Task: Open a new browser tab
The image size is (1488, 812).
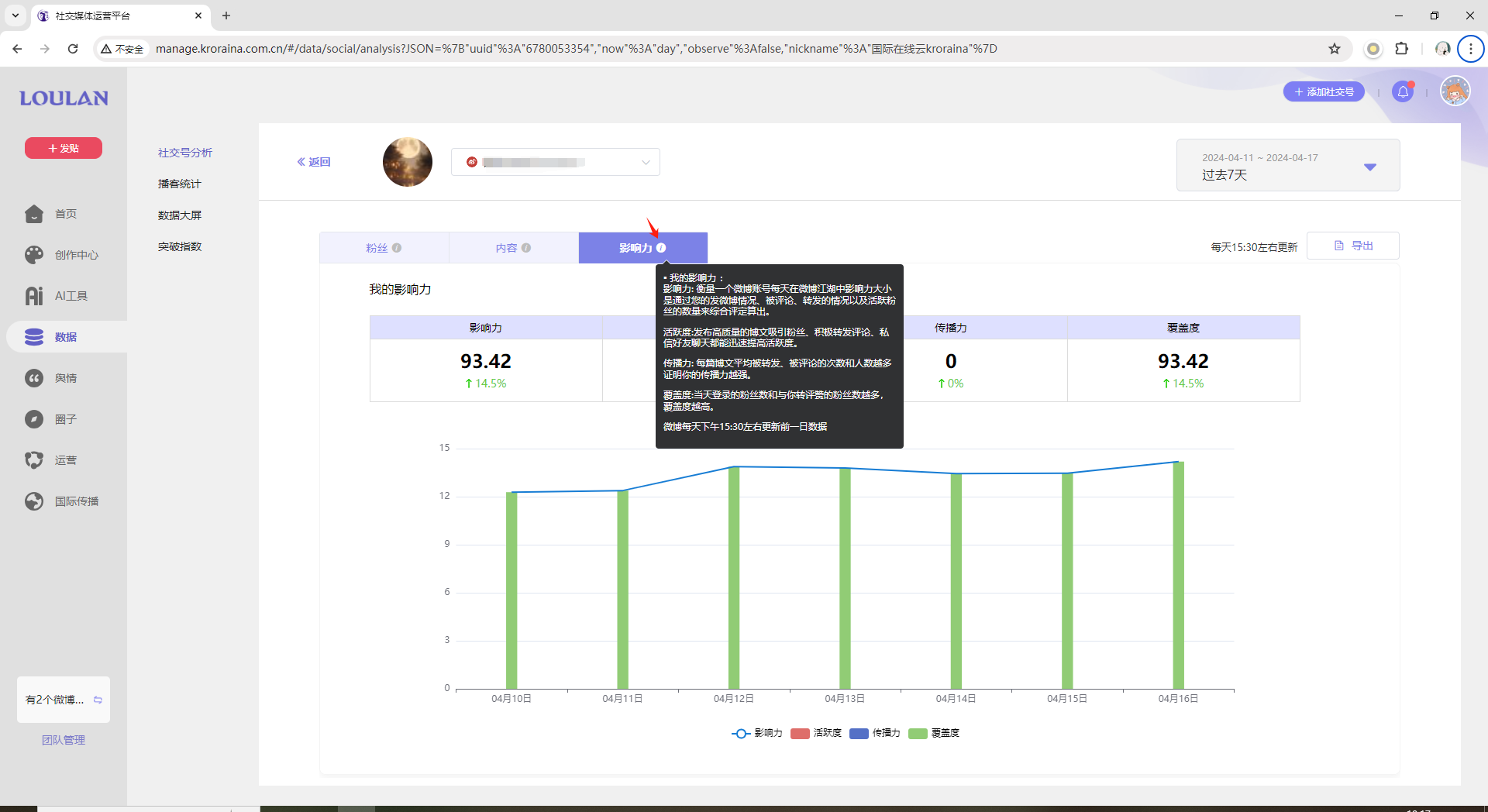Action: point(226,15)
